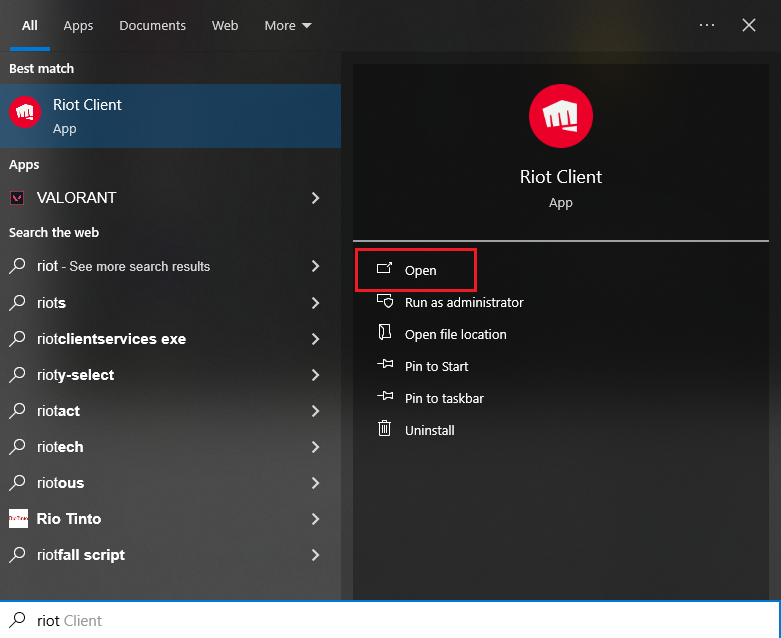Expand the 'Rio Tinto' chevron
This screenshot has width=781, height=638.
point(315,519)
